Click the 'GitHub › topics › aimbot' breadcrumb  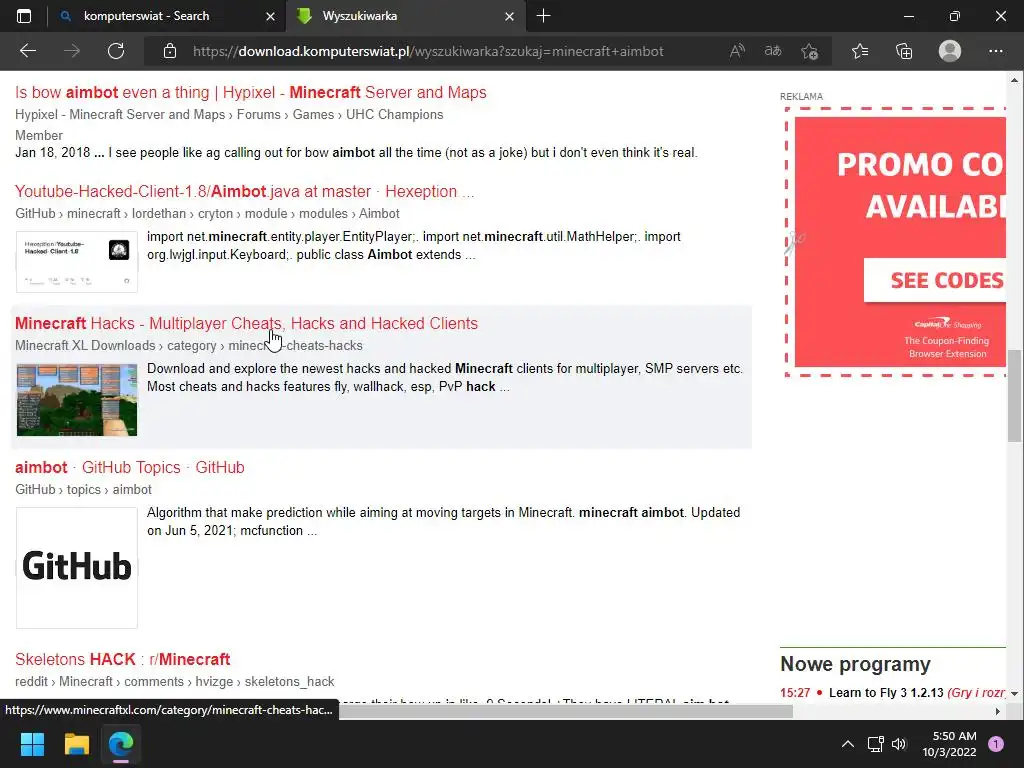coord(84,490)
